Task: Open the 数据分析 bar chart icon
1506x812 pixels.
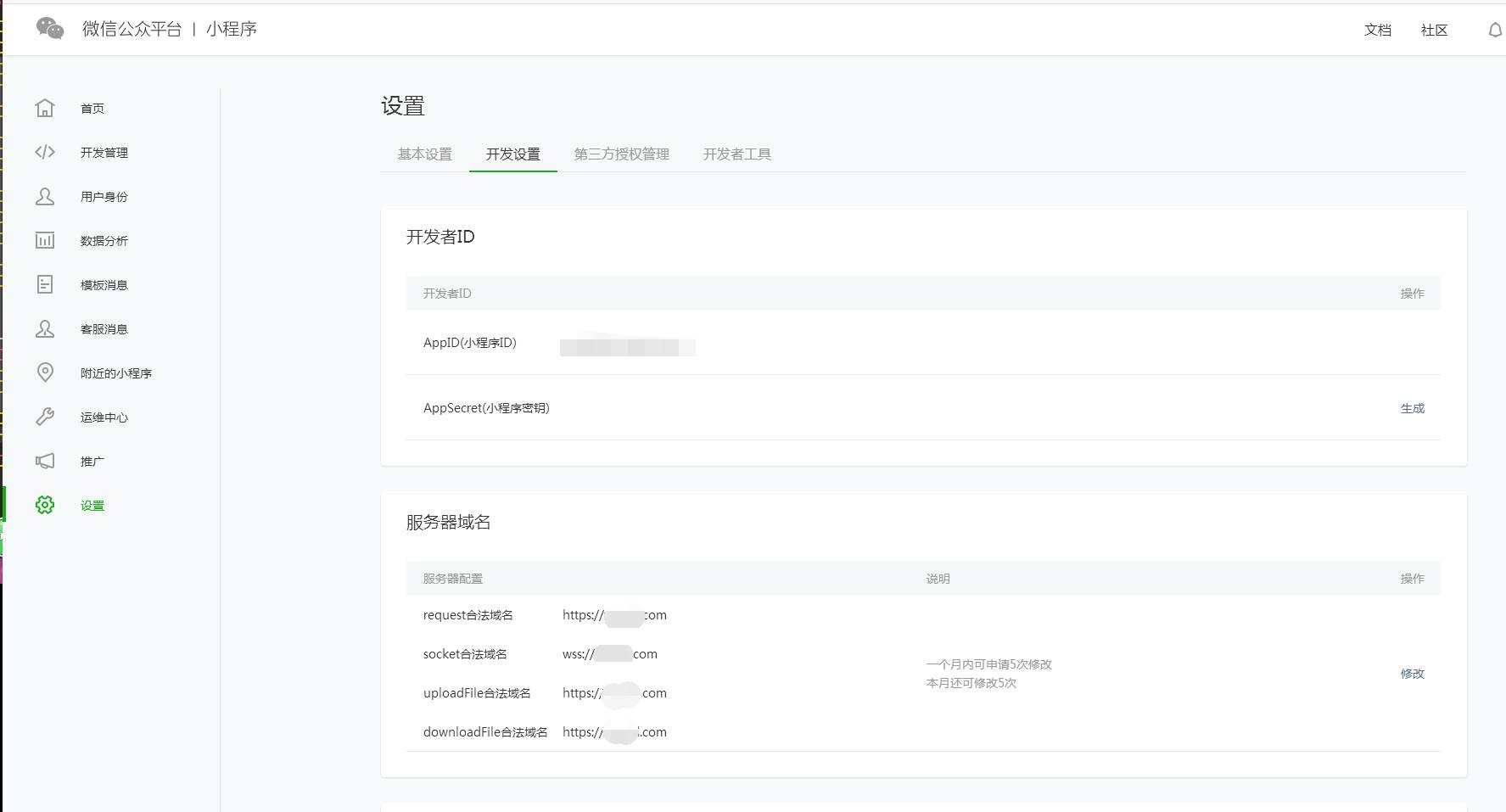Action: click(x=45, y=241)
